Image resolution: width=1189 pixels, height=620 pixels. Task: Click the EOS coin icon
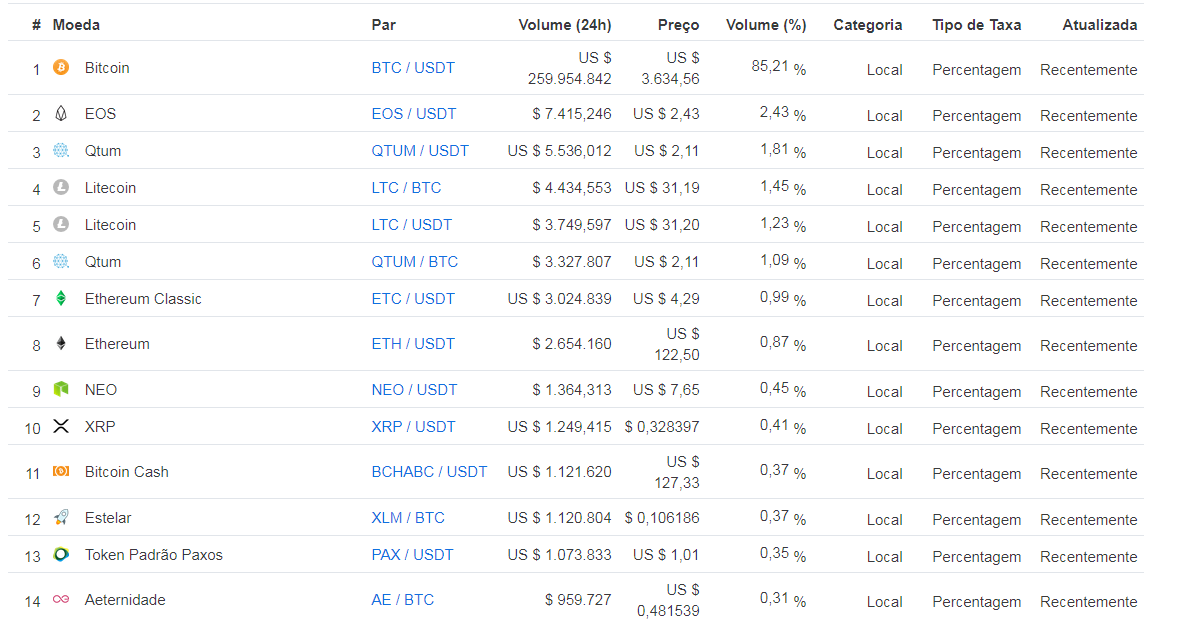[x=61, y=114]
